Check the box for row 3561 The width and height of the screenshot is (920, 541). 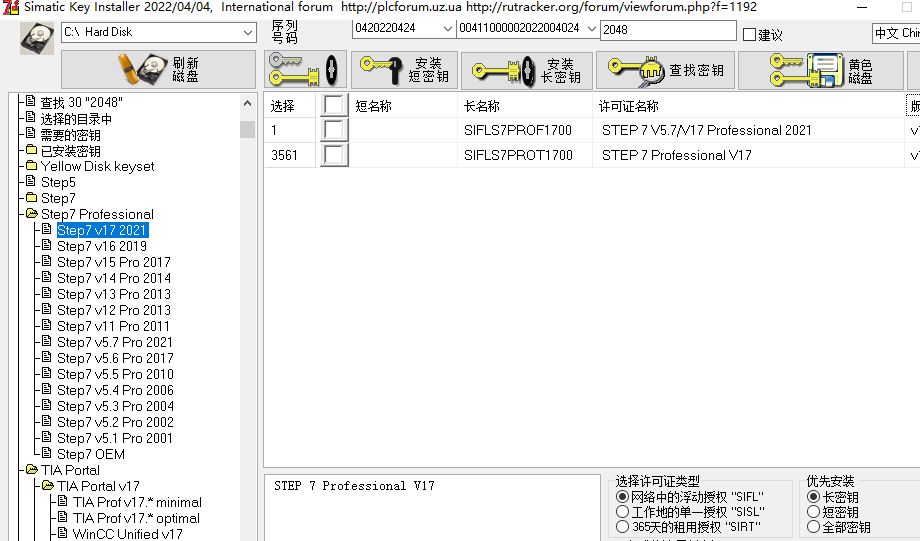[334, 155]
